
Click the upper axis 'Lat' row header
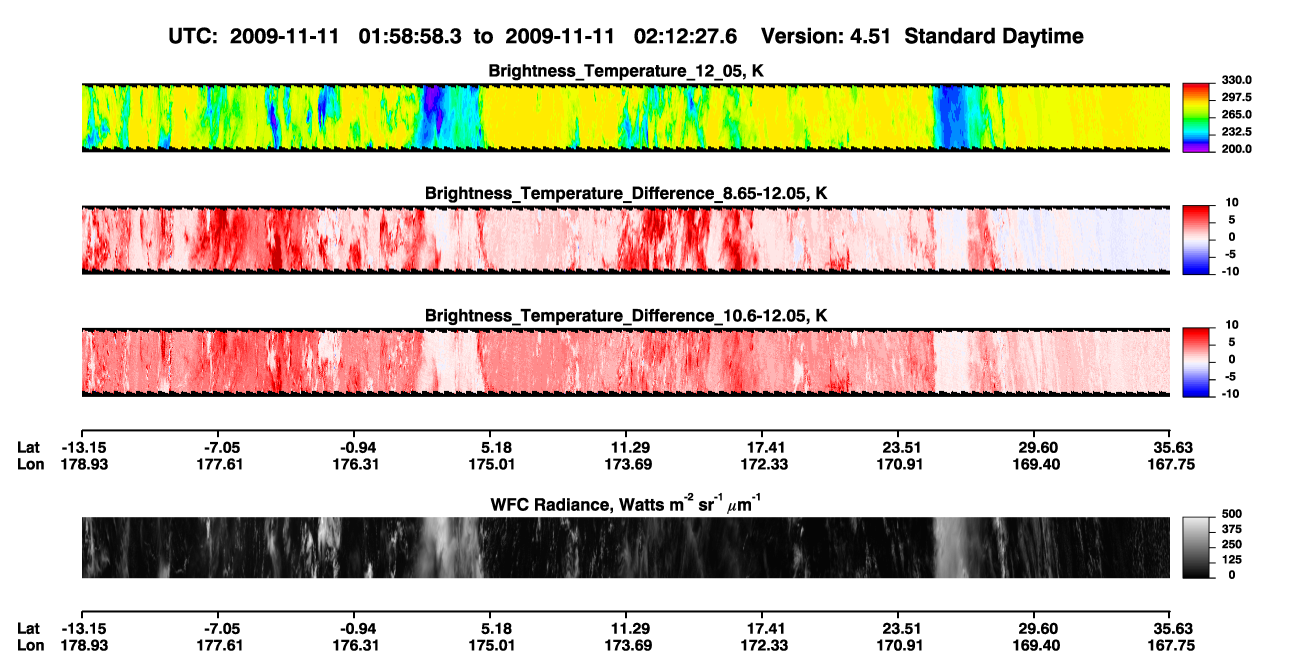[29, 447]
